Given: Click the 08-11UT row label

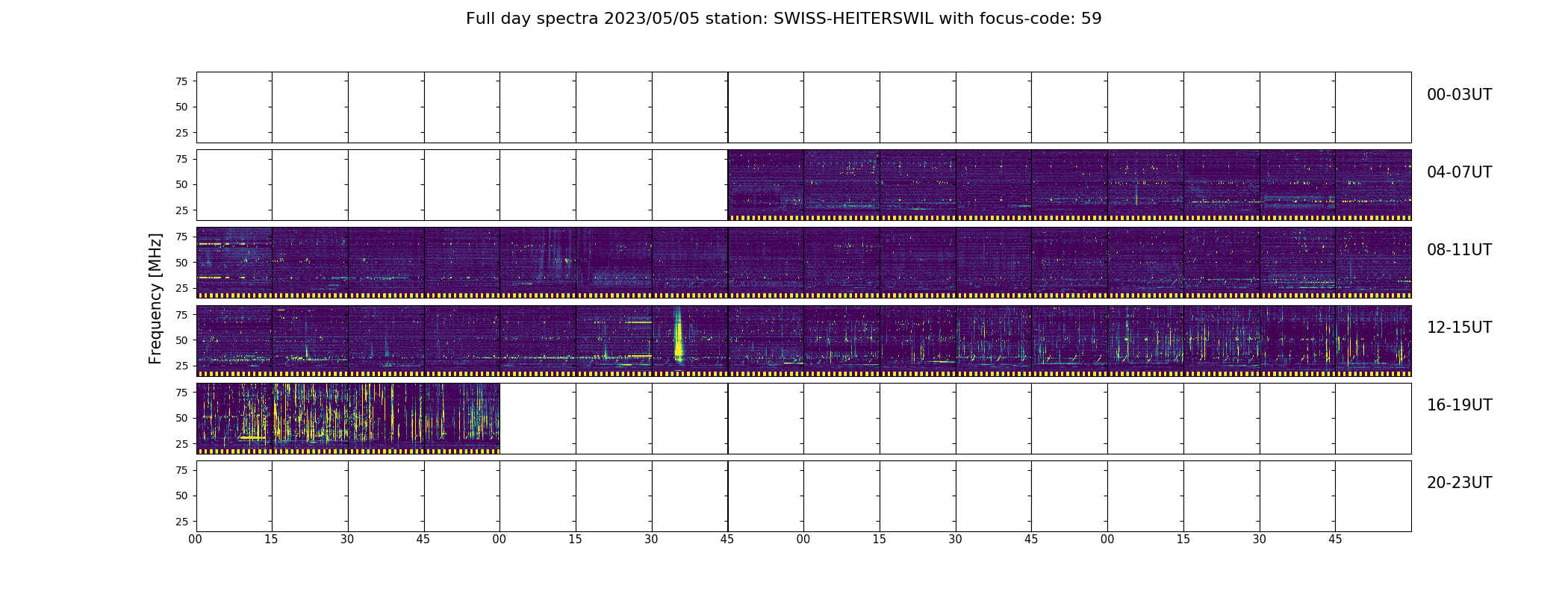Looking at the screenshot, I should (1459, 250).
